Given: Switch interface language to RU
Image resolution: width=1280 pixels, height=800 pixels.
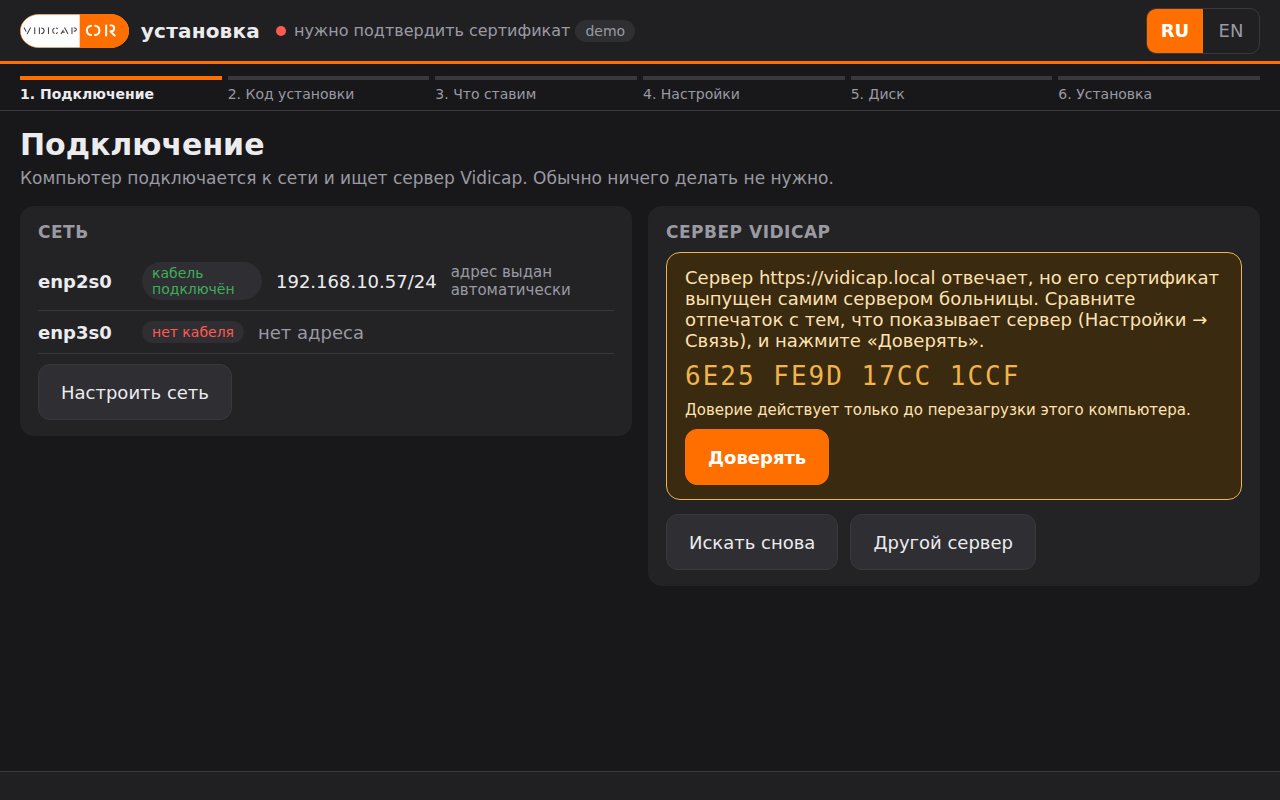Looking at the screenshot, I should pyautogui.click(x=1175, y=31).
